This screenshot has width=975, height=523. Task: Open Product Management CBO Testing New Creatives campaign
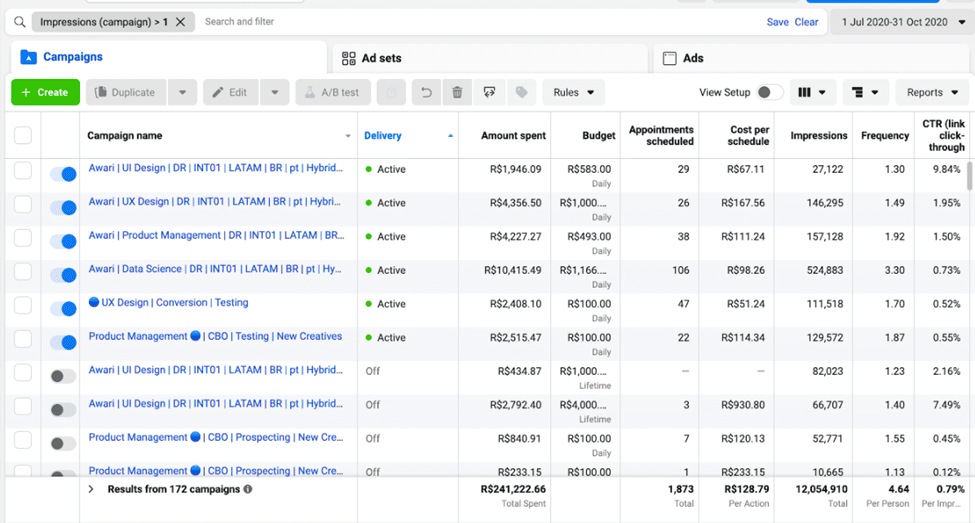pos(215,336)
